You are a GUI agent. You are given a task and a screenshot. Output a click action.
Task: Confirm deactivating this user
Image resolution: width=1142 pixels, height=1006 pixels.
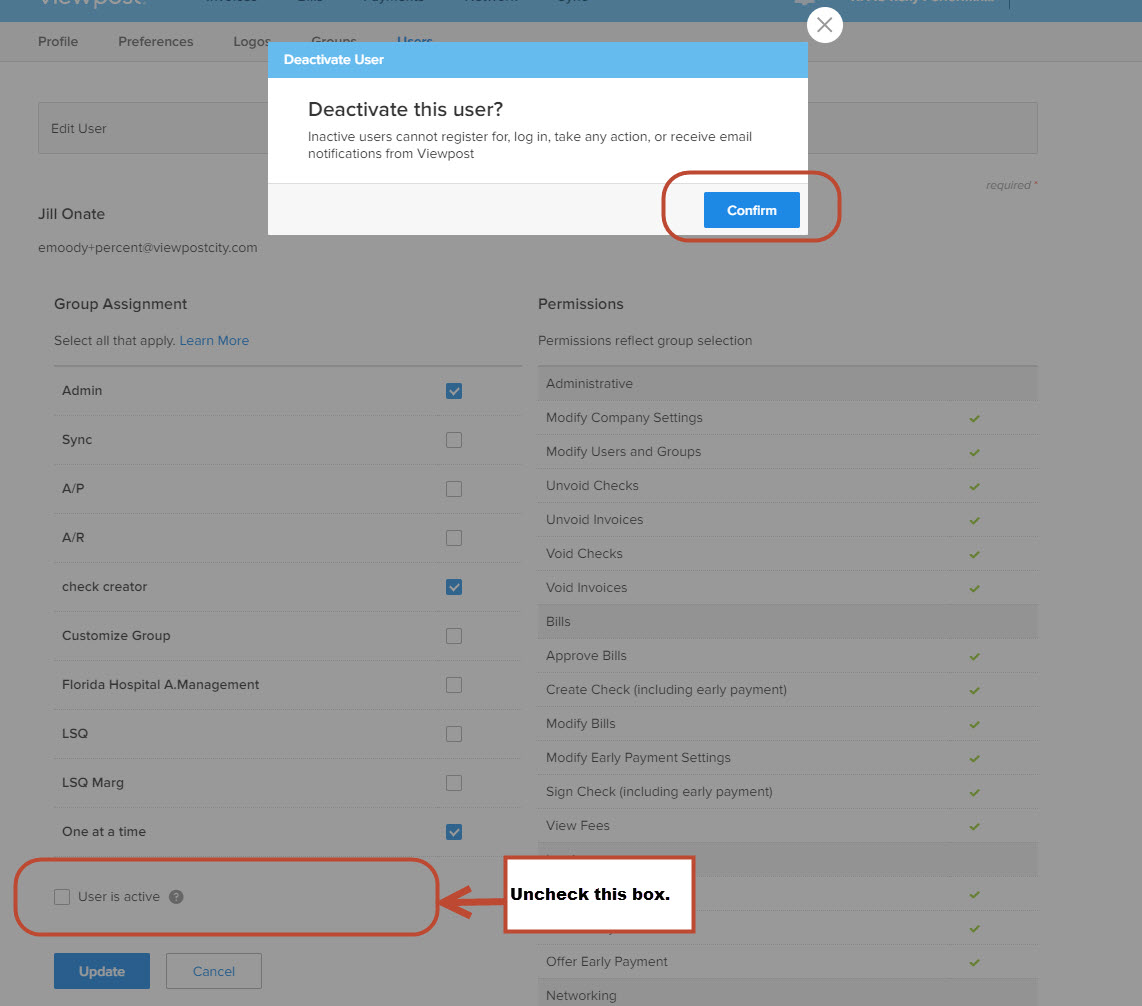pyautogui.click(x=752, y=210)
